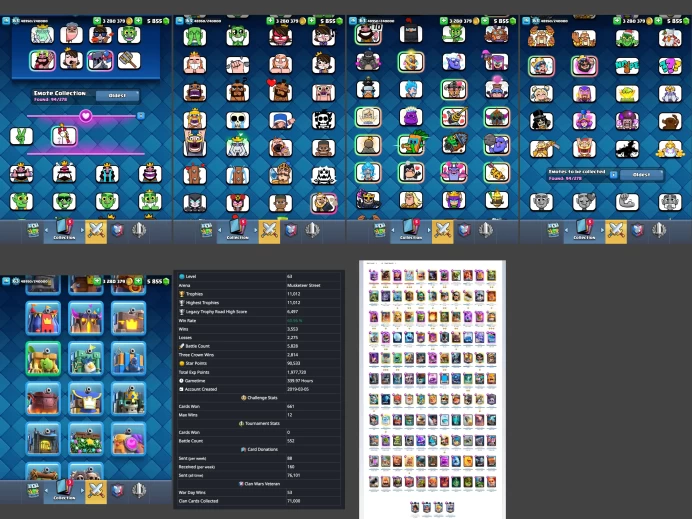Select the crying skull emote in second panel

pyautogui.click(x=238, y=120)
